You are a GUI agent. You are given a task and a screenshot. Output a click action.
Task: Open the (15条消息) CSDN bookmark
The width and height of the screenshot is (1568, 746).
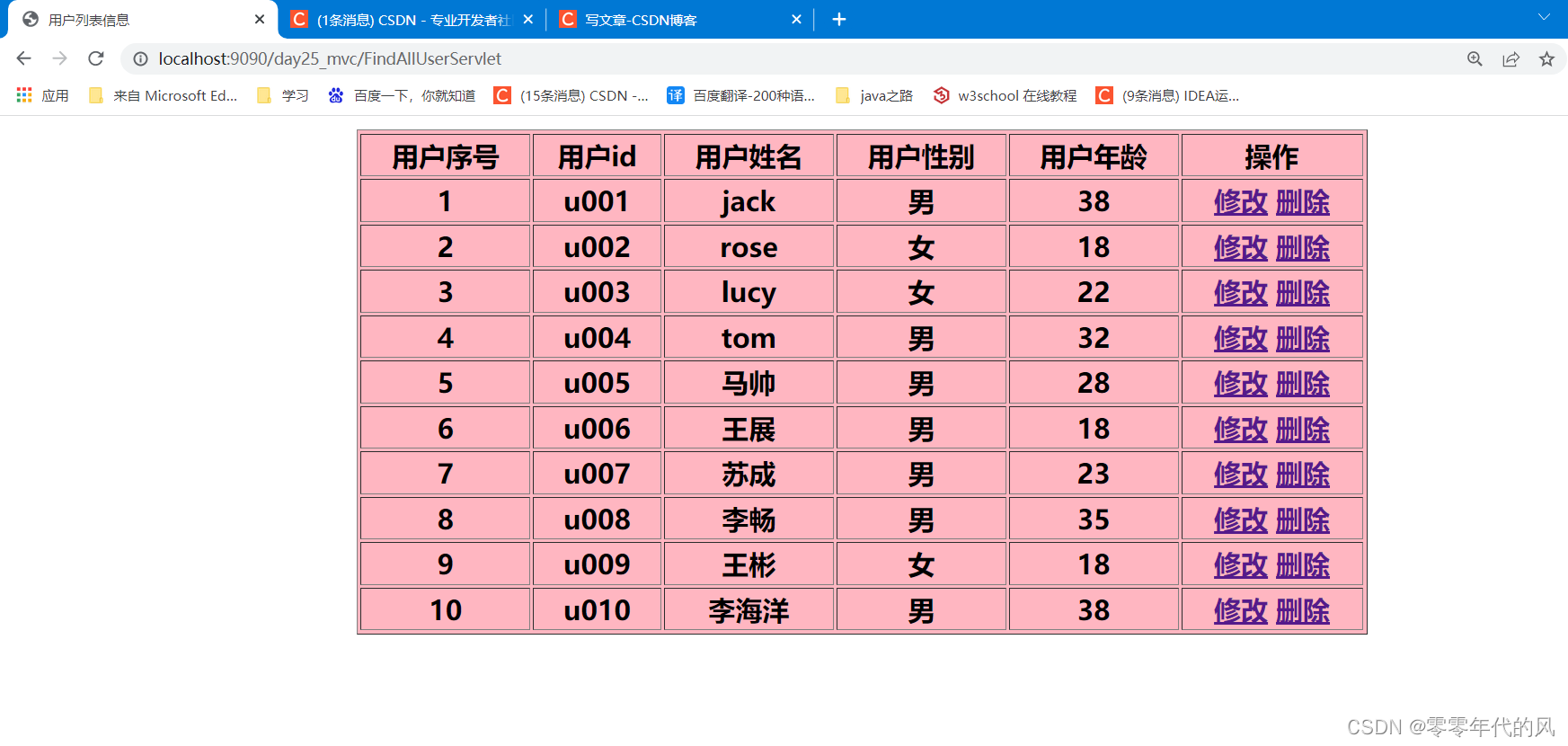coord(571,95)
